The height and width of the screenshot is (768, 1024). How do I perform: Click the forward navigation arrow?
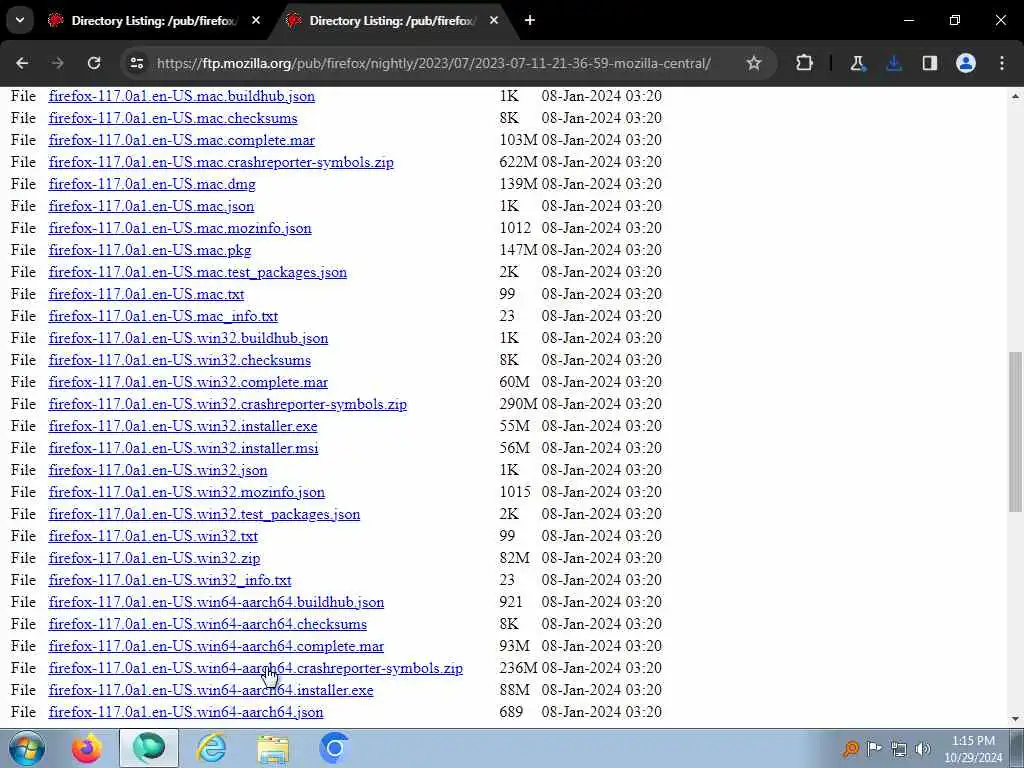pyautogui.click(x=58, y=63)
